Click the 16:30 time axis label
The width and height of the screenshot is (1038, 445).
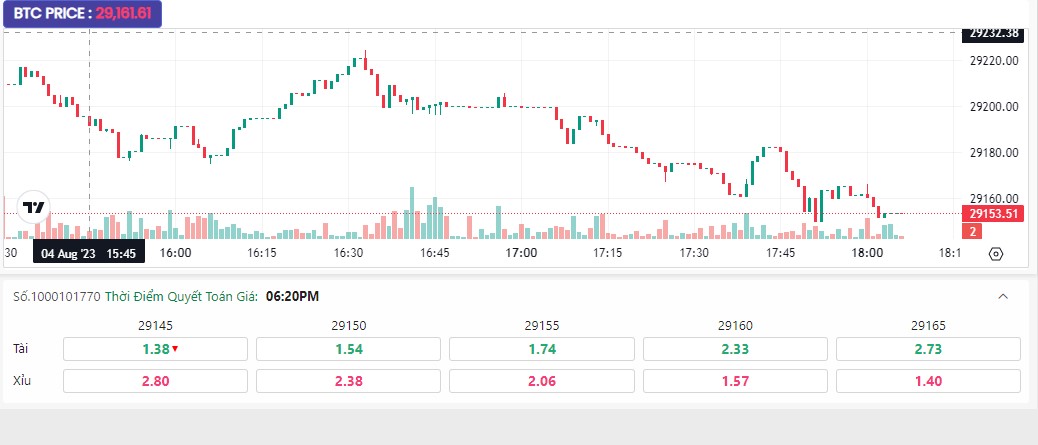348,253
